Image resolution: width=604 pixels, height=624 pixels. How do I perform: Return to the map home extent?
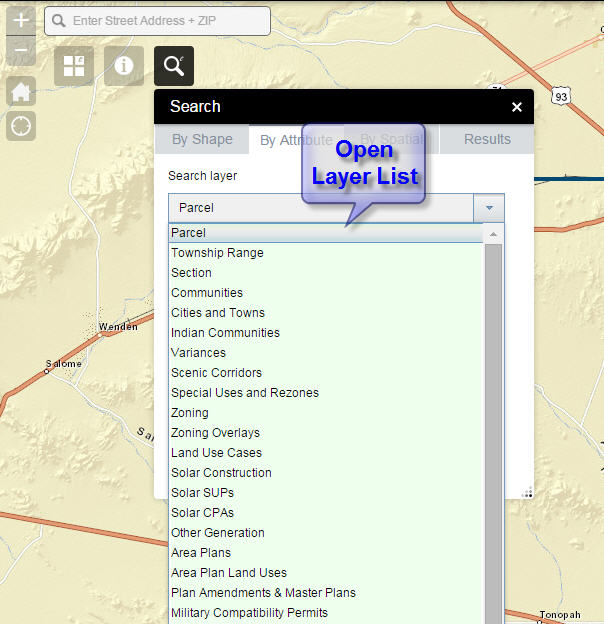(21, 91)
